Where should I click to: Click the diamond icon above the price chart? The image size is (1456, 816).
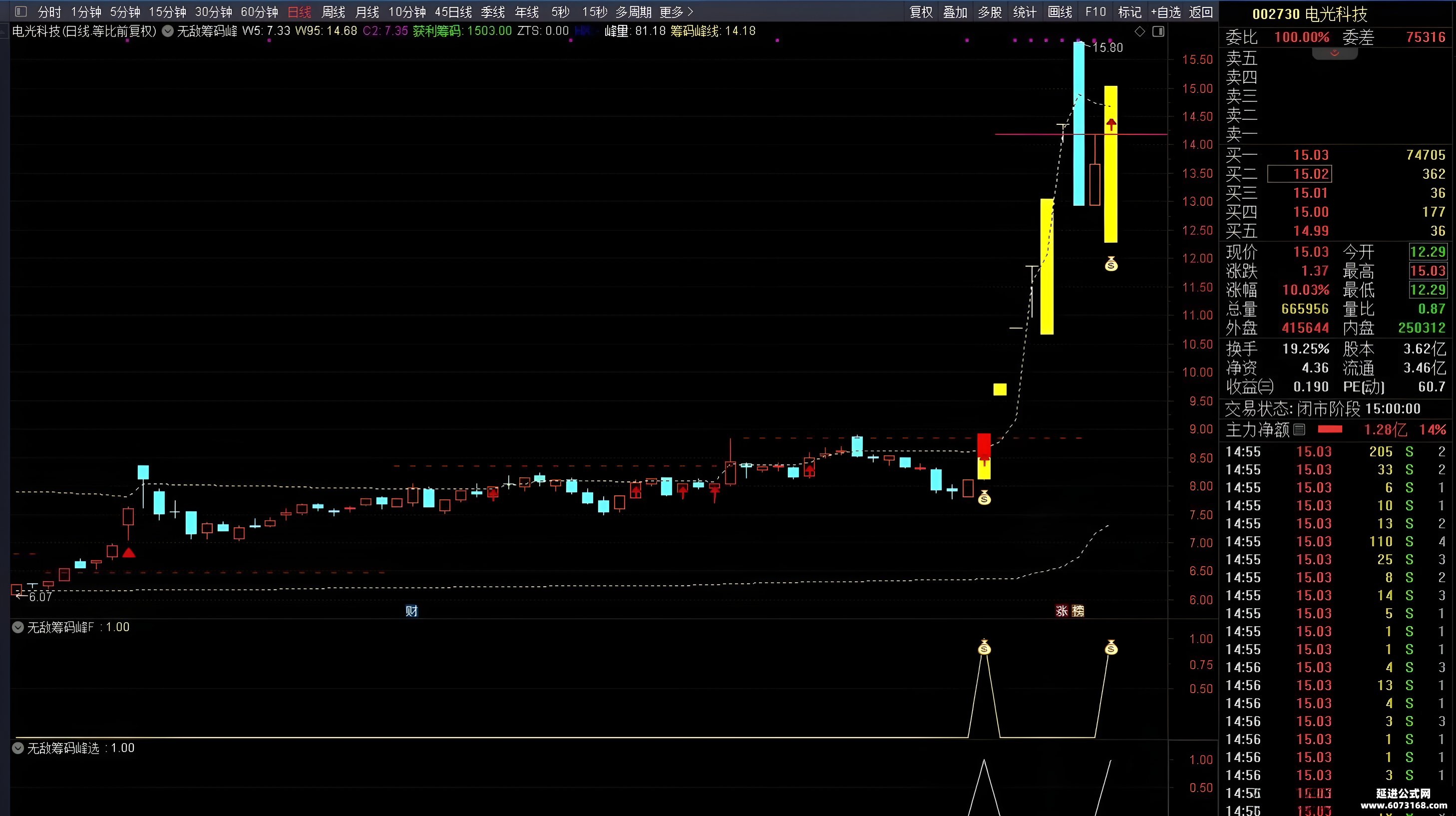pyautogui.click(x=1140, y=31)
